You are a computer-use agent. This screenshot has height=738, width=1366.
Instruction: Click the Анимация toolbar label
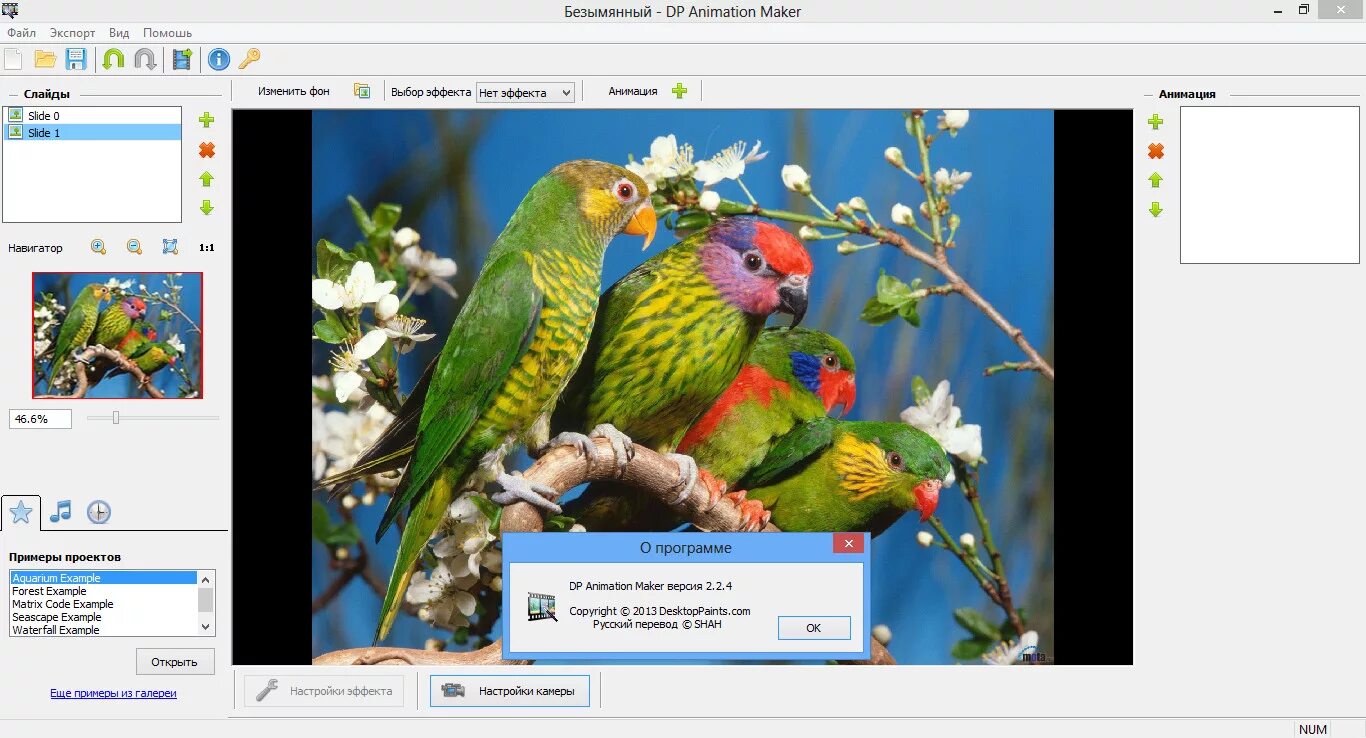coord(633,91)
